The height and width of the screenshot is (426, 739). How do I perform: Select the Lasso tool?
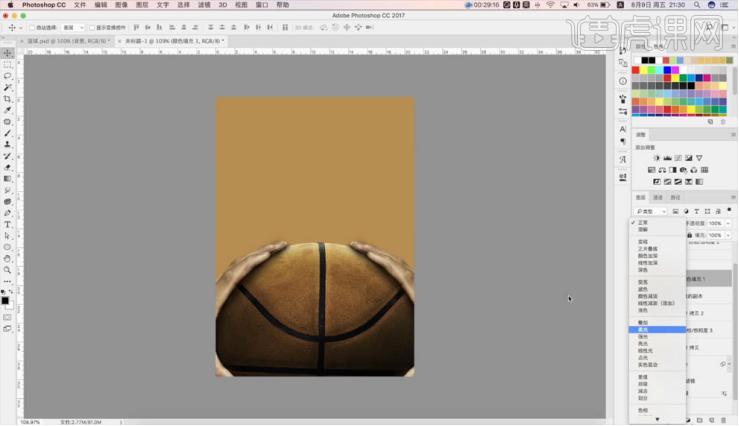click(x=7, y=76)
